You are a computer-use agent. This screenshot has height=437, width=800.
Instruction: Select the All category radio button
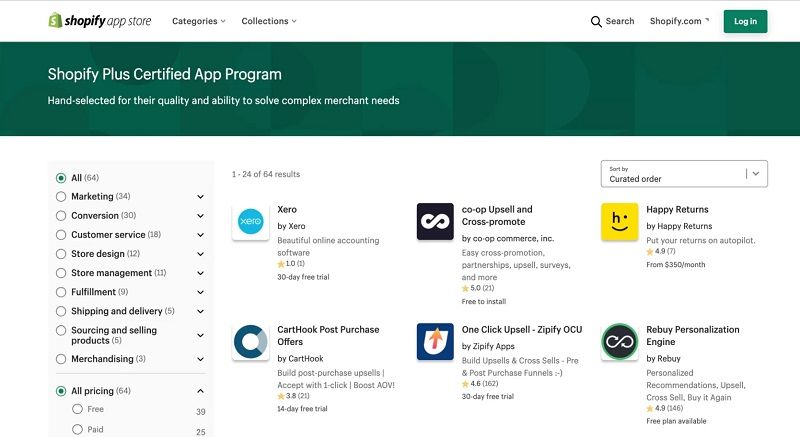coord(61,178)
